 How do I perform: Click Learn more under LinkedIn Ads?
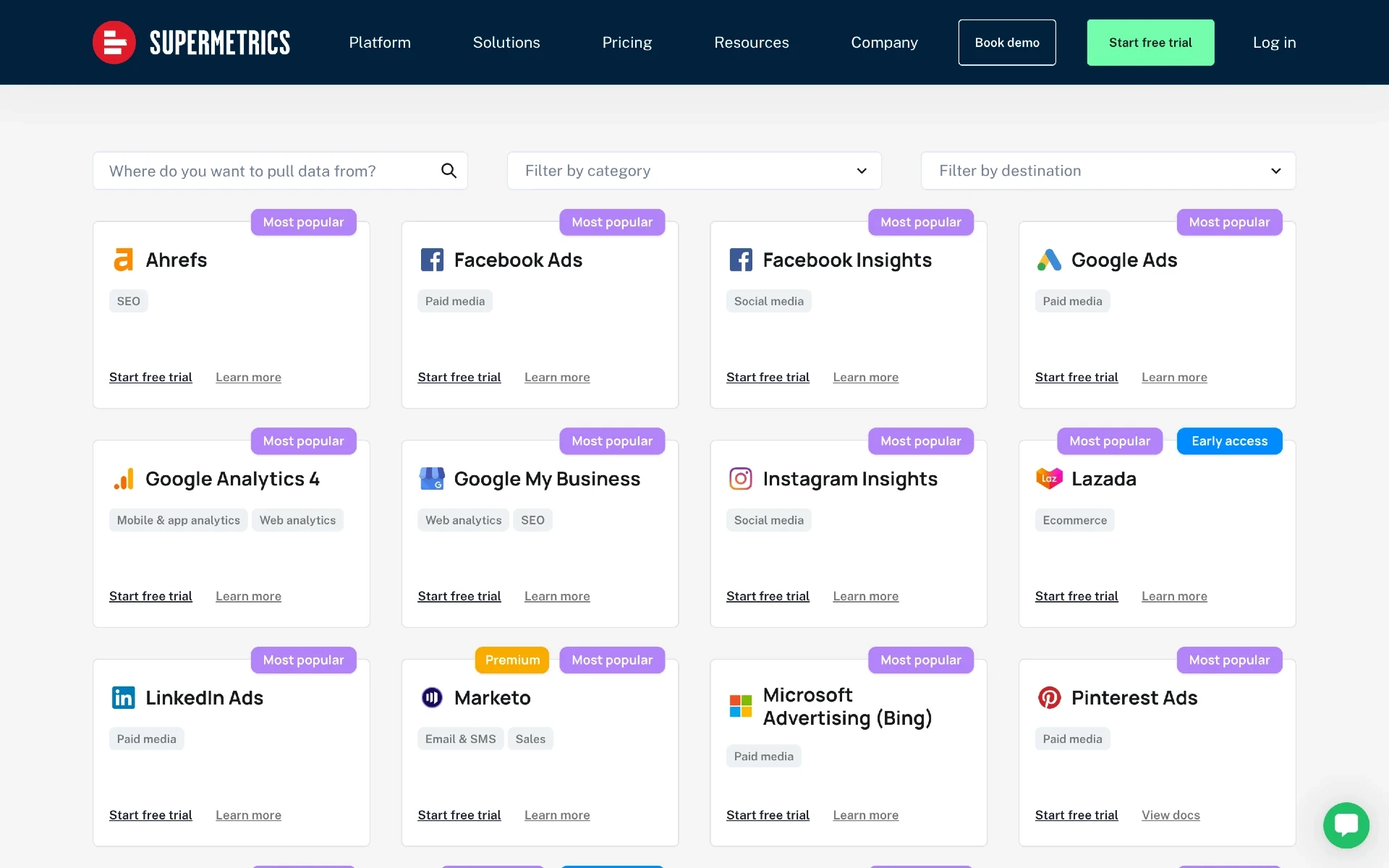pos(248,814)
